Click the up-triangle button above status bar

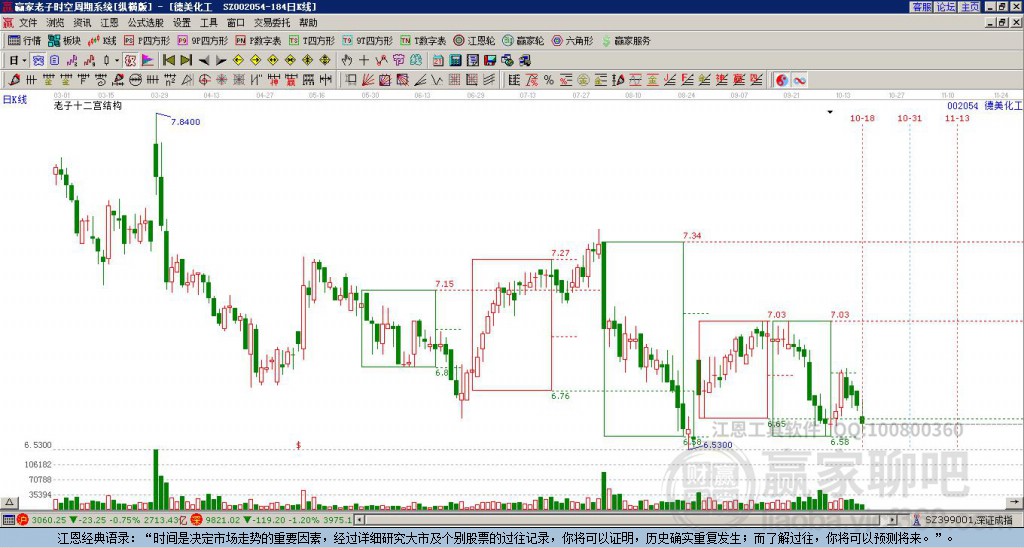tap(8, 502)
